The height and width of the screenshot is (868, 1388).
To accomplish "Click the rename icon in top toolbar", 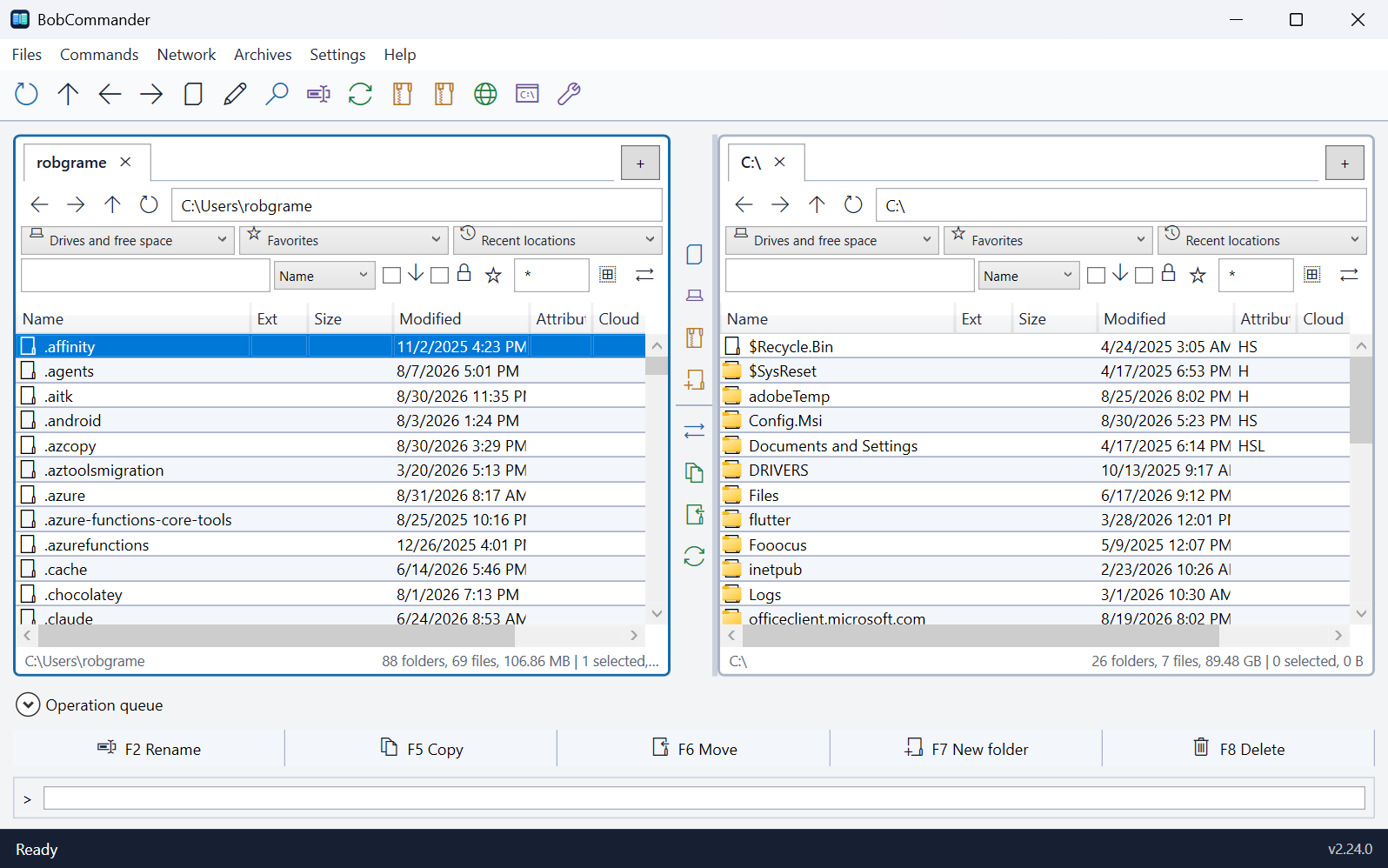I will pyautogui.click(x=318, y=94).
